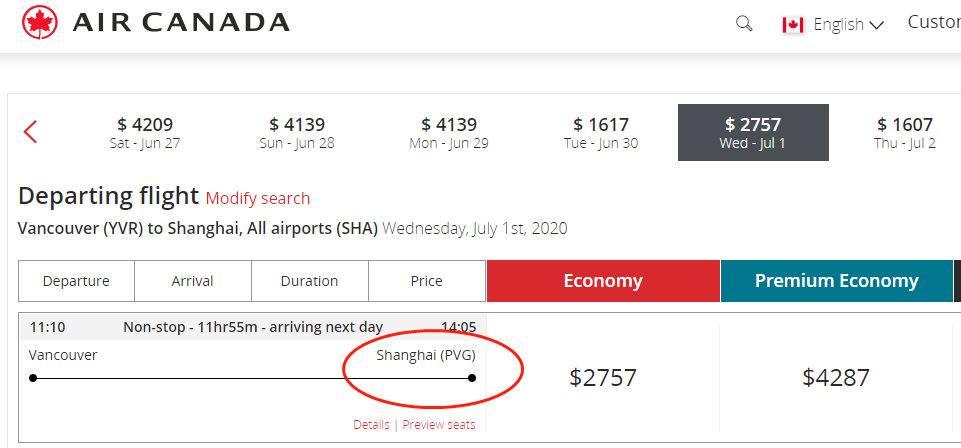Sort flights by Departure
The width and height of the screenshot is (961, 448).
point(76,281)
